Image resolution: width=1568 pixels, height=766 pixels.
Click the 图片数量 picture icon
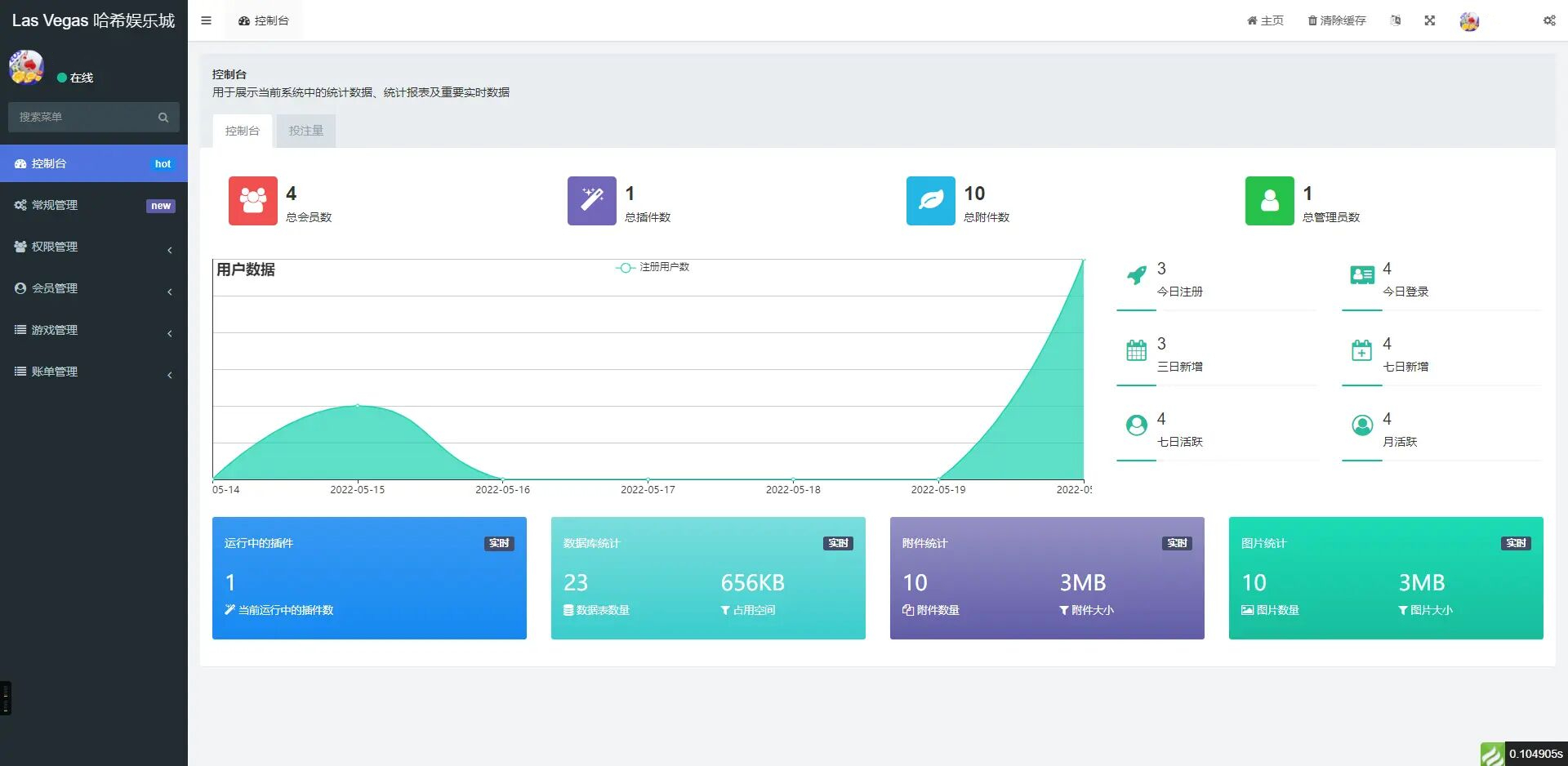1248,610
